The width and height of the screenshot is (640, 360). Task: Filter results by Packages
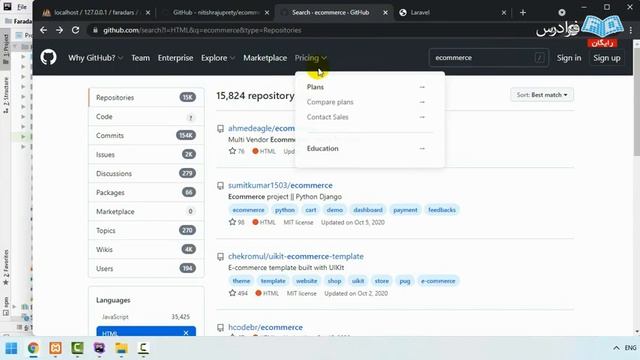point(146,193)
